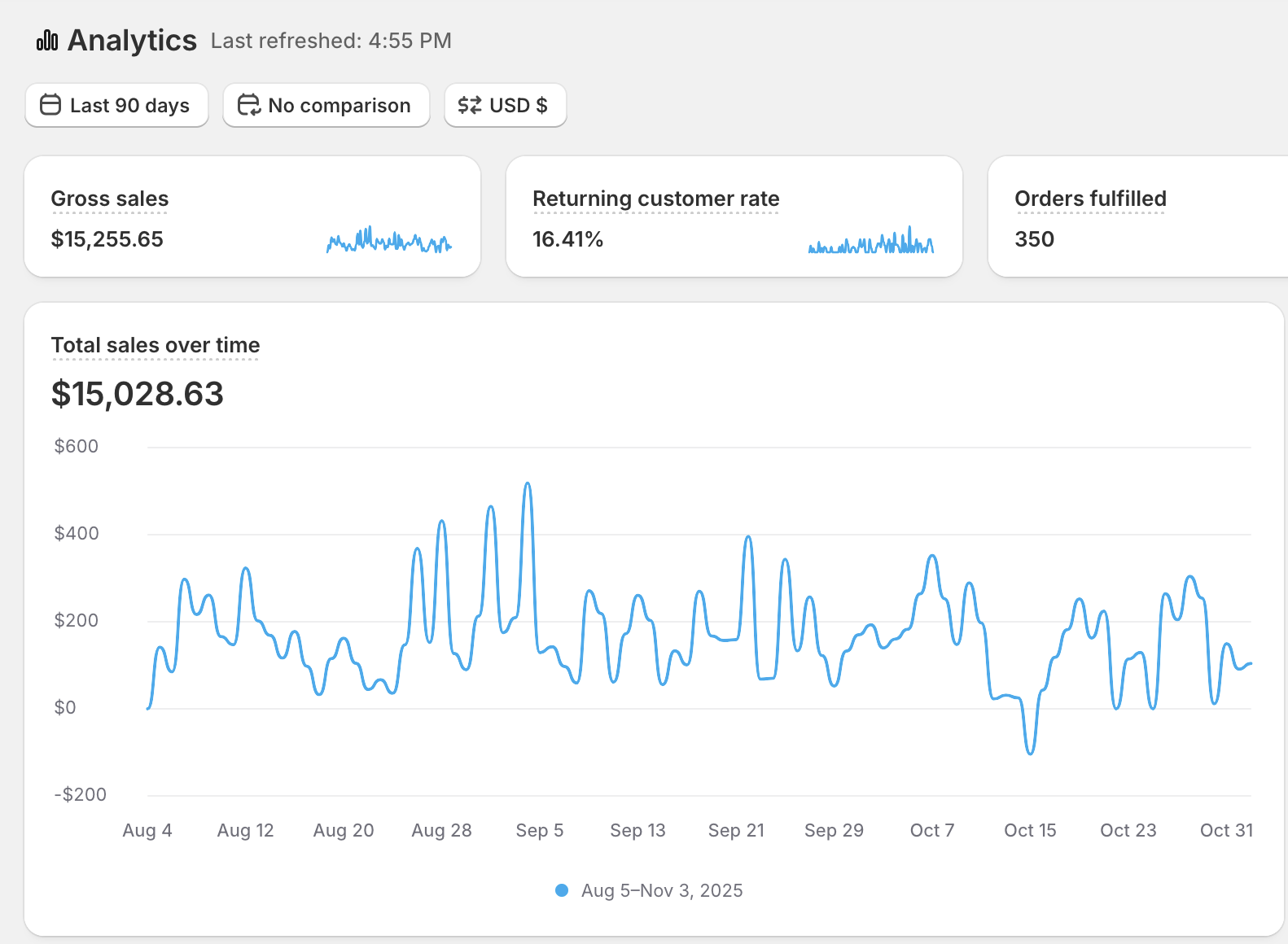Click the Aug 28 x-axis label
The width and height of the screenshot is (1288, 944).
click(441, 830)
